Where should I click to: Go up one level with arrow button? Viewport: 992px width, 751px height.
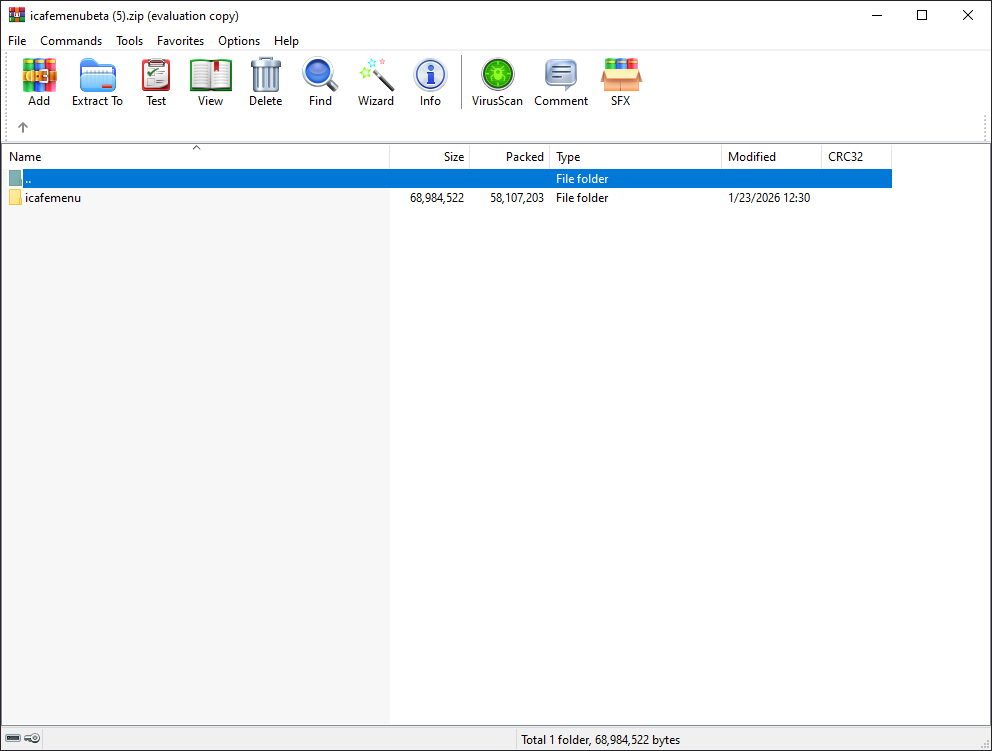pyautogui.click(x=23, y=127)
